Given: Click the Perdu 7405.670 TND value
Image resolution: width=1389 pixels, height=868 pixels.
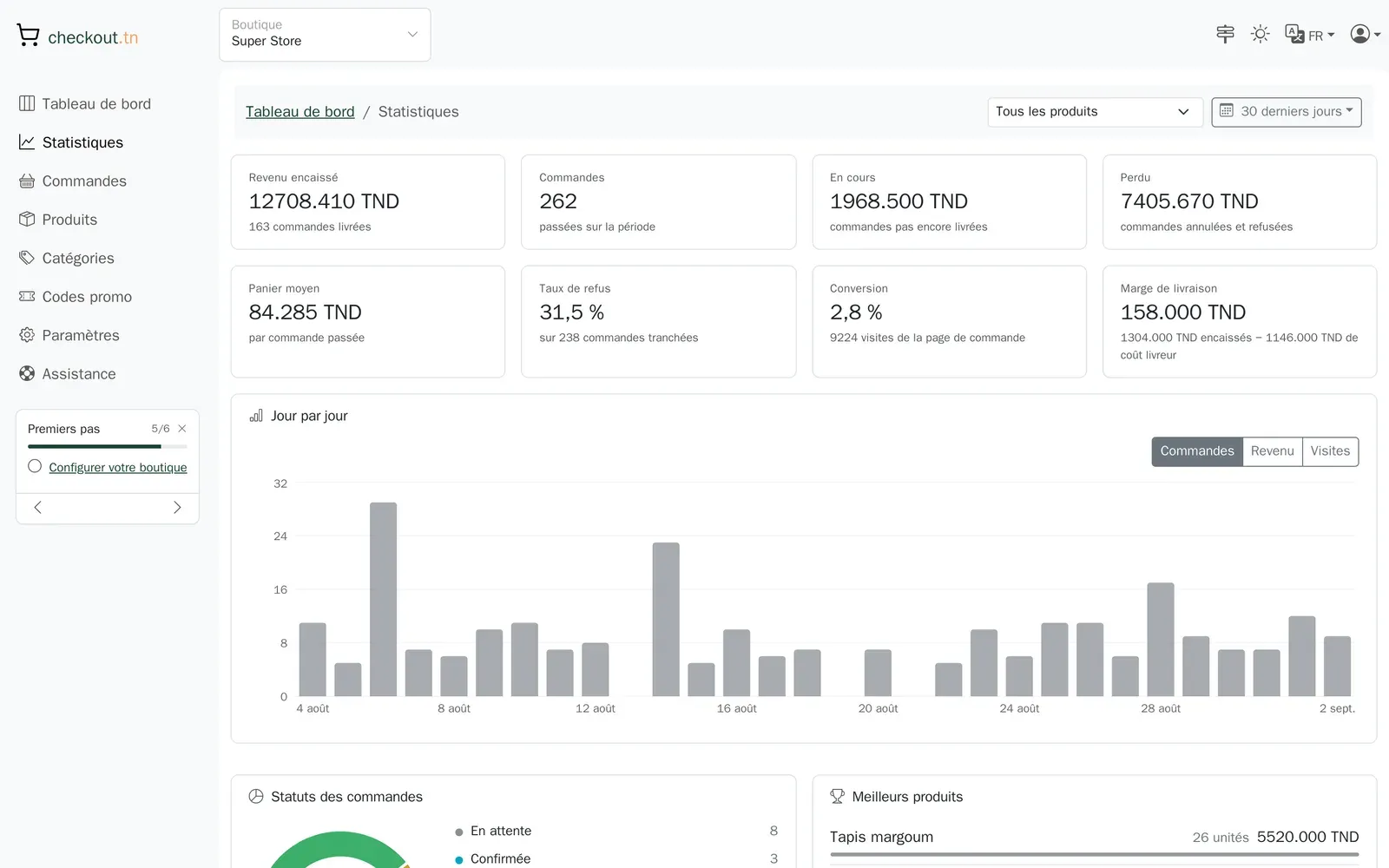Looking at the screenshot, I should tap(1189, 201).
